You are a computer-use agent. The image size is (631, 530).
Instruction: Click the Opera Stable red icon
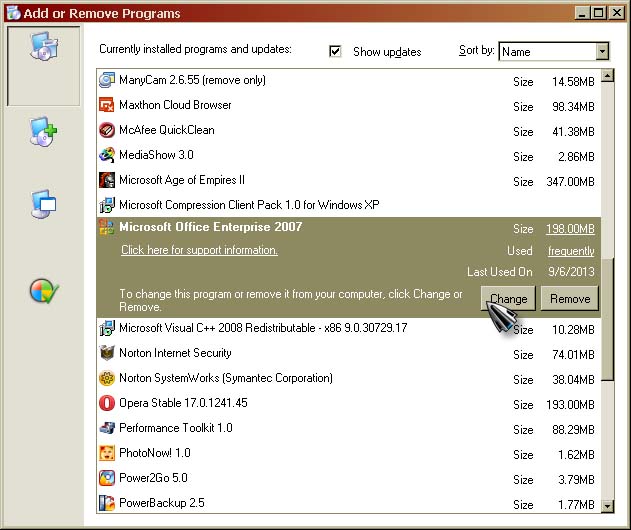click(x=107, y=404)
